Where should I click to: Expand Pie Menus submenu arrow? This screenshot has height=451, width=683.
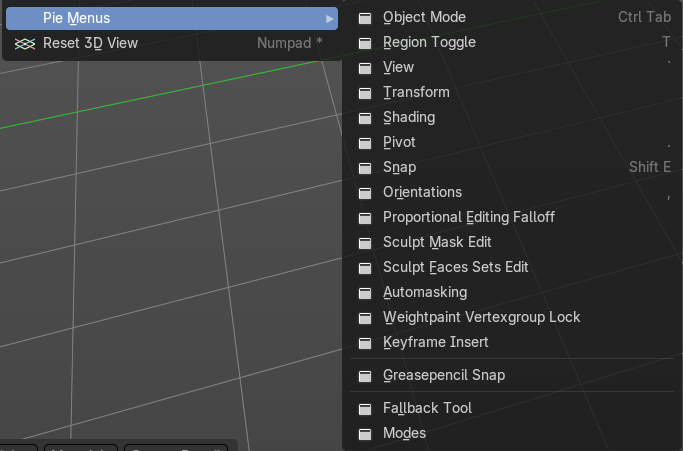tap(329, 19)
